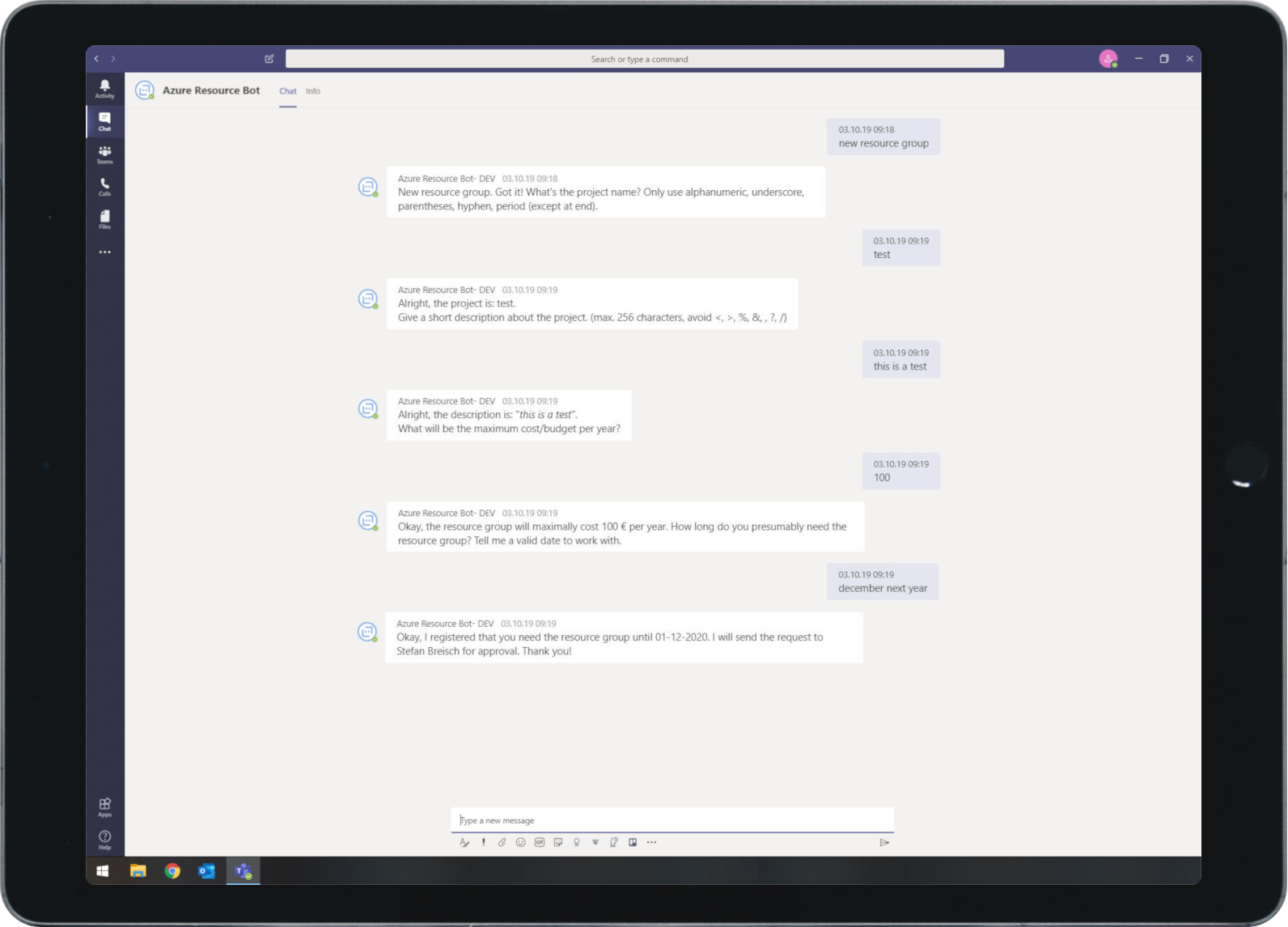Open profile menu from the user avatar
Image resolution: width=1288 pixels, height=927 pixels.
click(x=1108, y=58)
